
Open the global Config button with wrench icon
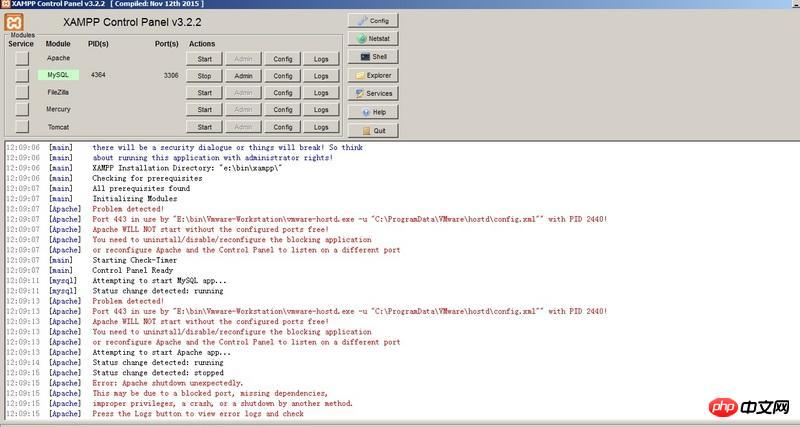click(373, 21)
